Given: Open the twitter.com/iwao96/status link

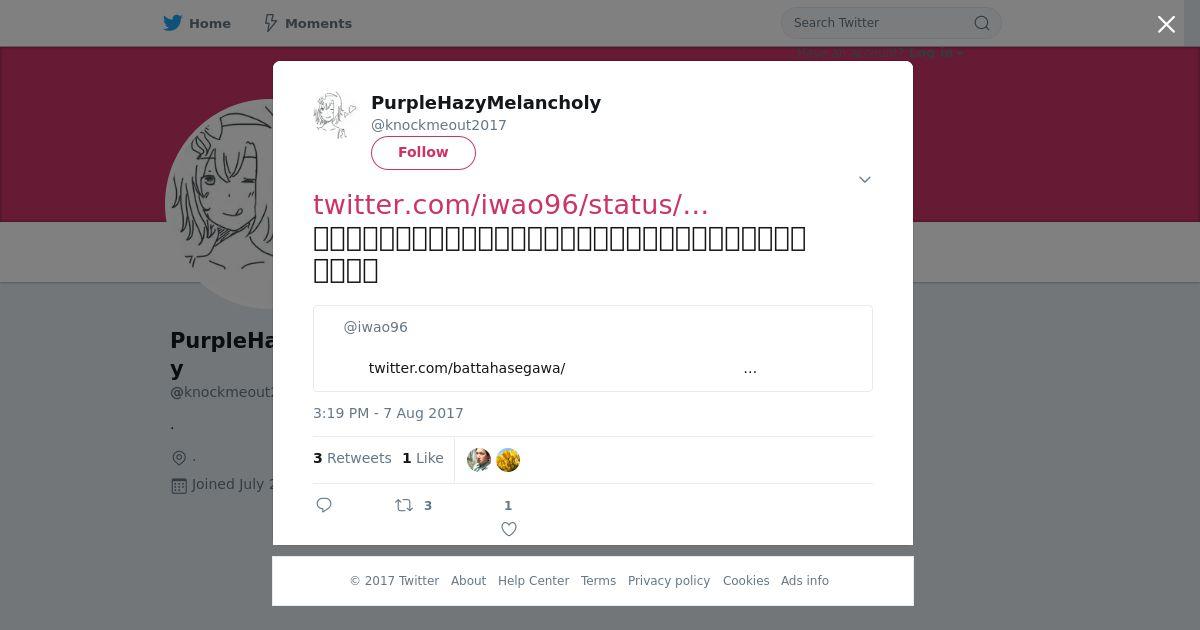Looking at the screenshot, I should click(511, 204).
